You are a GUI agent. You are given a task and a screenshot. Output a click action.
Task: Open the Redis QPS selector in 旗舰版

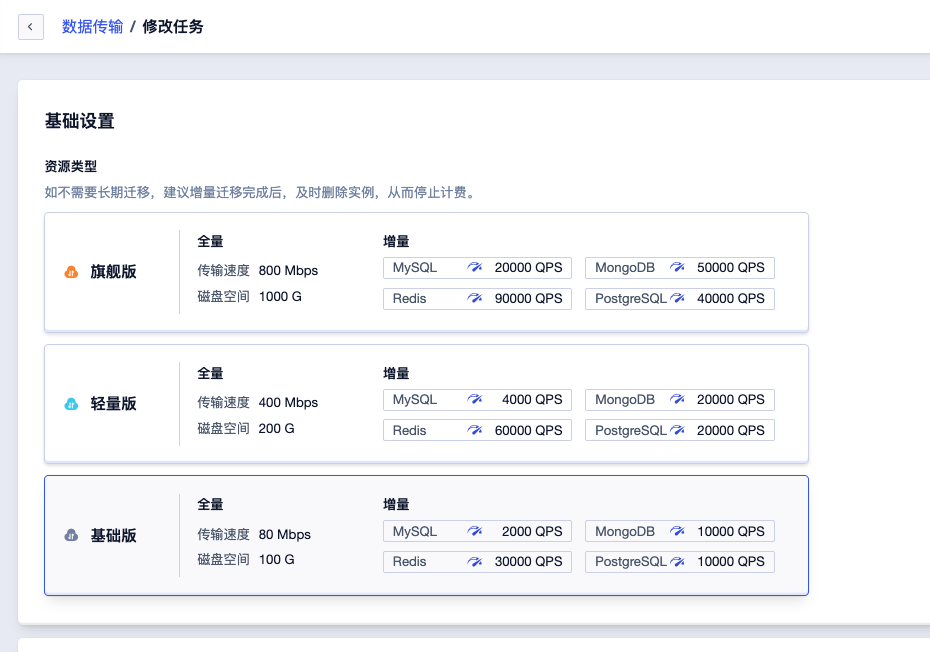[x=477, y=298]
